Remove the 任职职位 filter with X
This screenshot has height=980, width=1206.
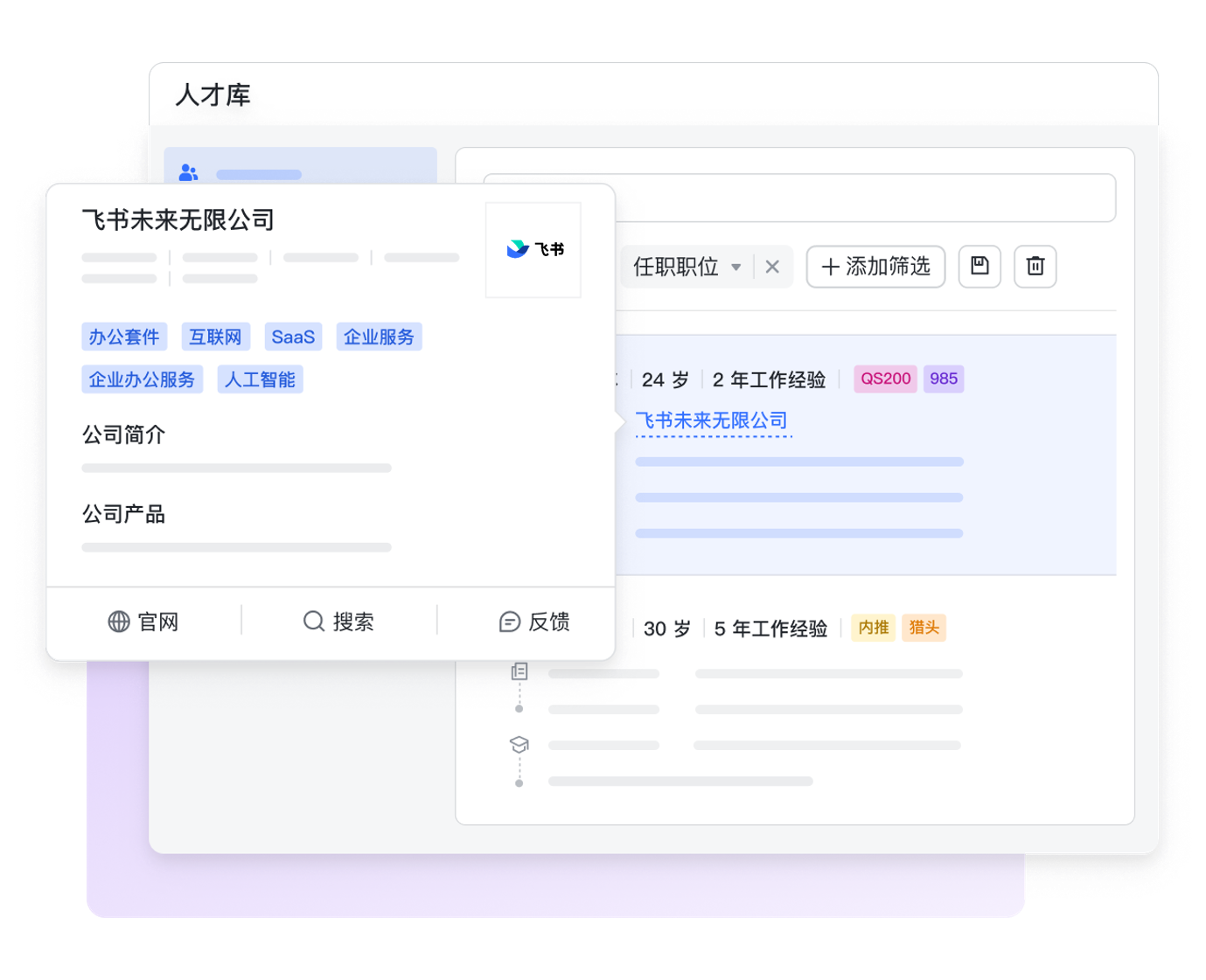tap(772, 267)
